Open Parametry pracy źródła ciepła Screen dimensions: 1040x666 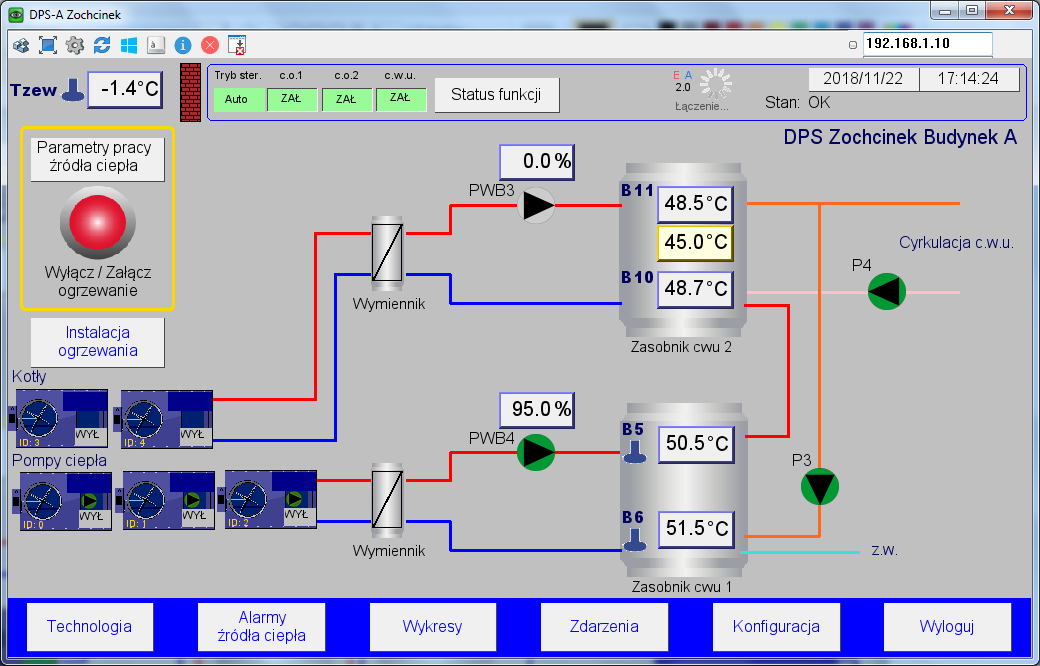pos(98,157)
